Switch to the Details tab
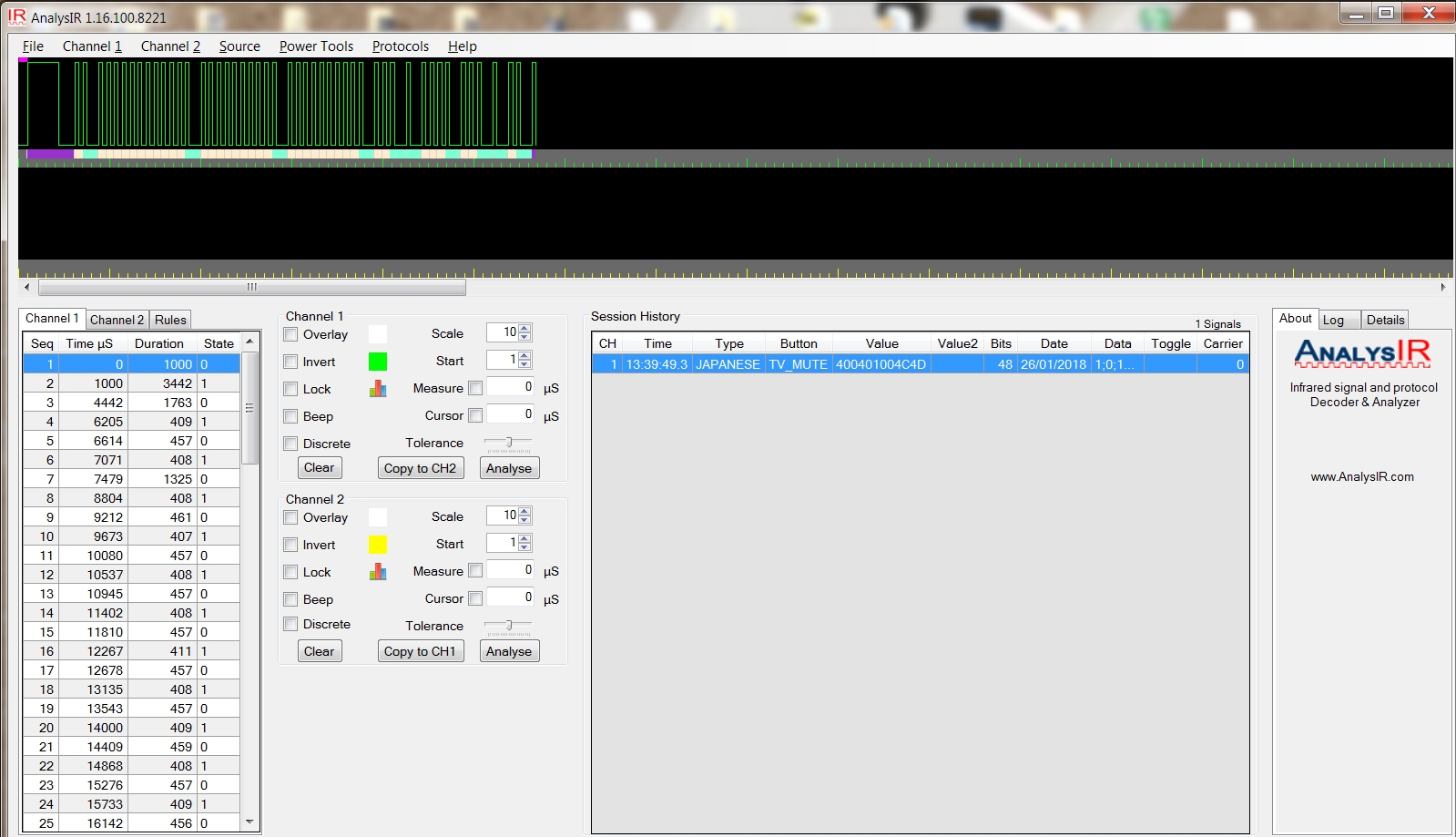 point(1385,320)
